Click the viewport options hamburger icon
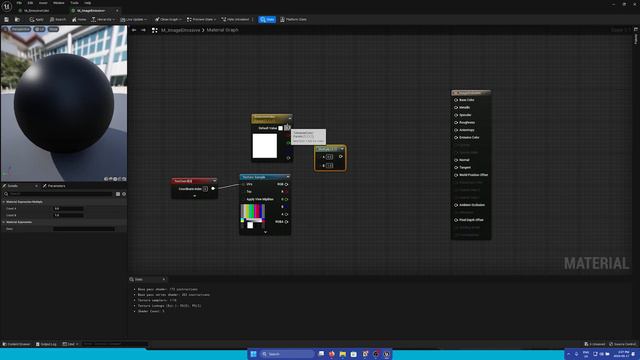 coord(5,29)
